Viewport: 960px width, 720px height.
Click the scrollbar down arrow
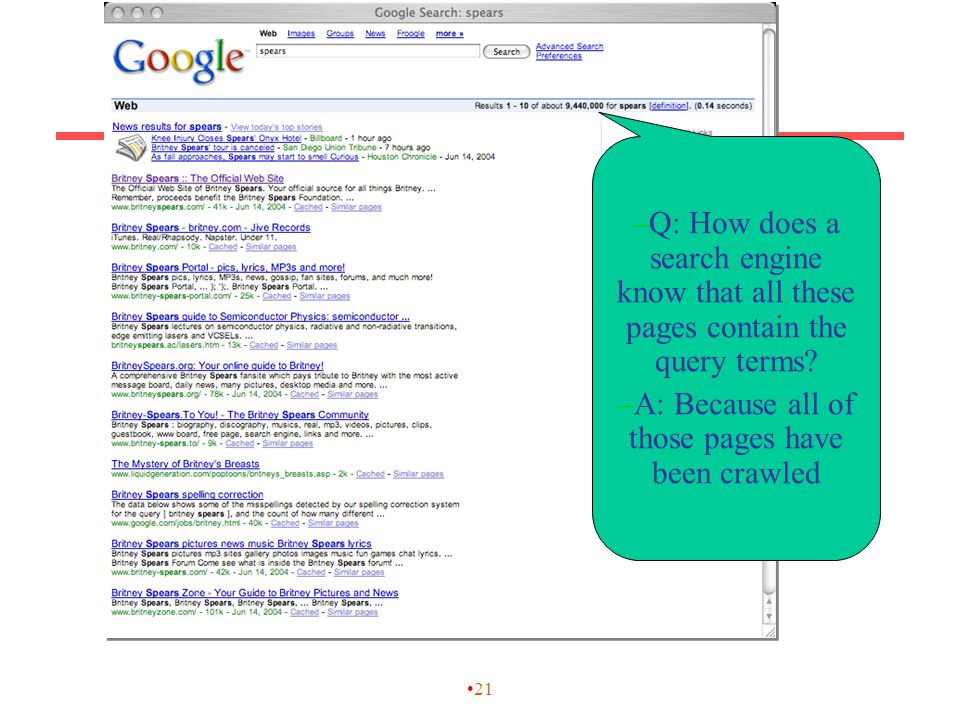pos(769,616)
